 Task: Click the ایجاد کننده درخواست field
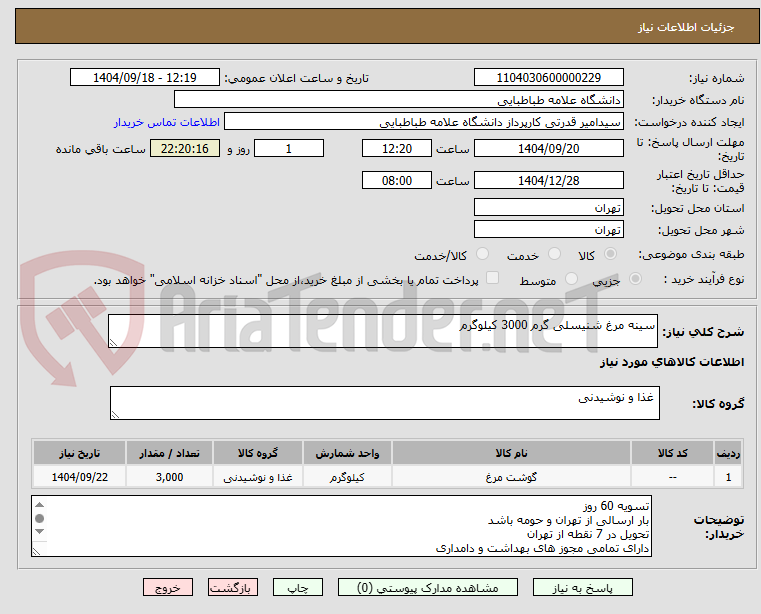(x=424, y=121)
